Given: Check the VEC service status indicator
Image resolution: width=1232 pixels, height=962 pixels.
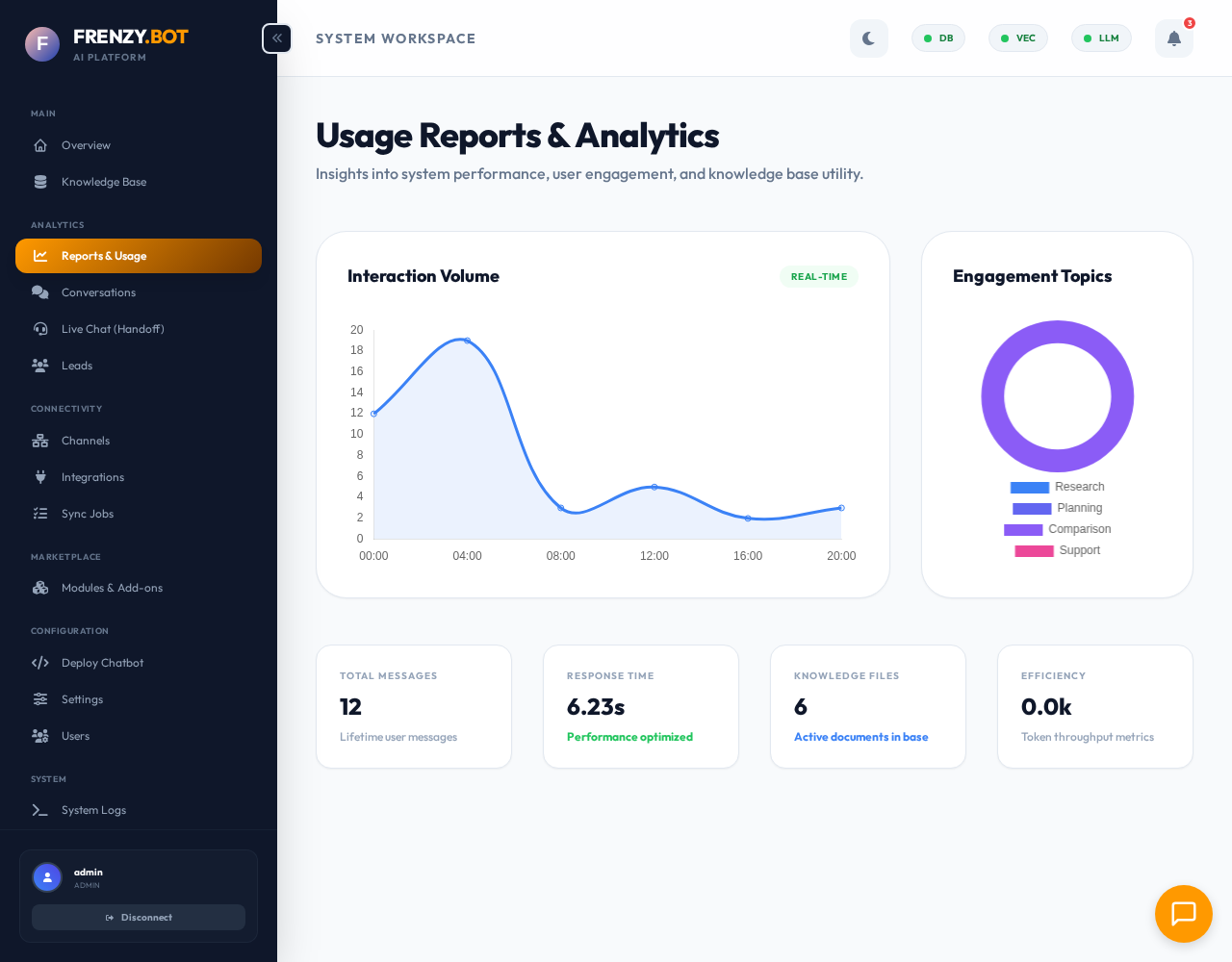Looking at the screenshot, I should point(1017,38).
